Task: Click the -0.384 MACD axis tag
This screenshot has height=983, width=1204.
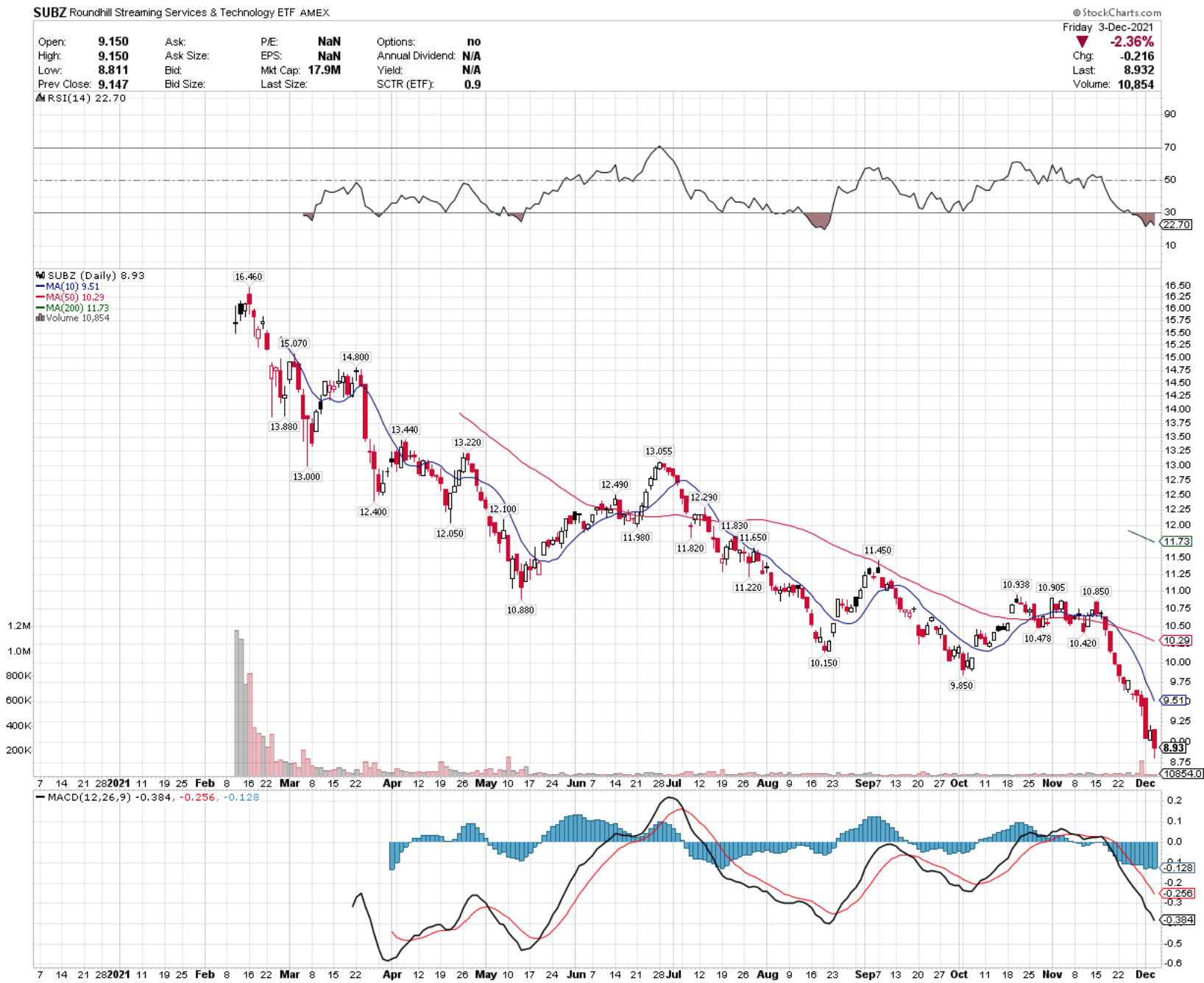Action: click(1177, 920)
